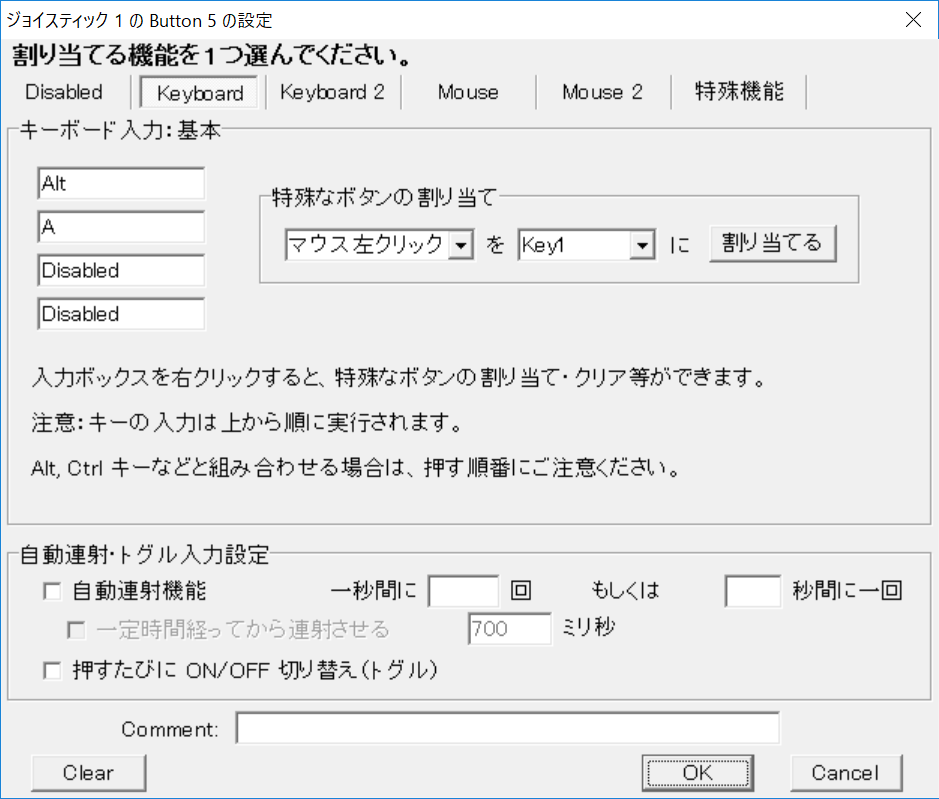Open the 特殊機能 tab
Screen dimensions: 939x799
(739, 92)
